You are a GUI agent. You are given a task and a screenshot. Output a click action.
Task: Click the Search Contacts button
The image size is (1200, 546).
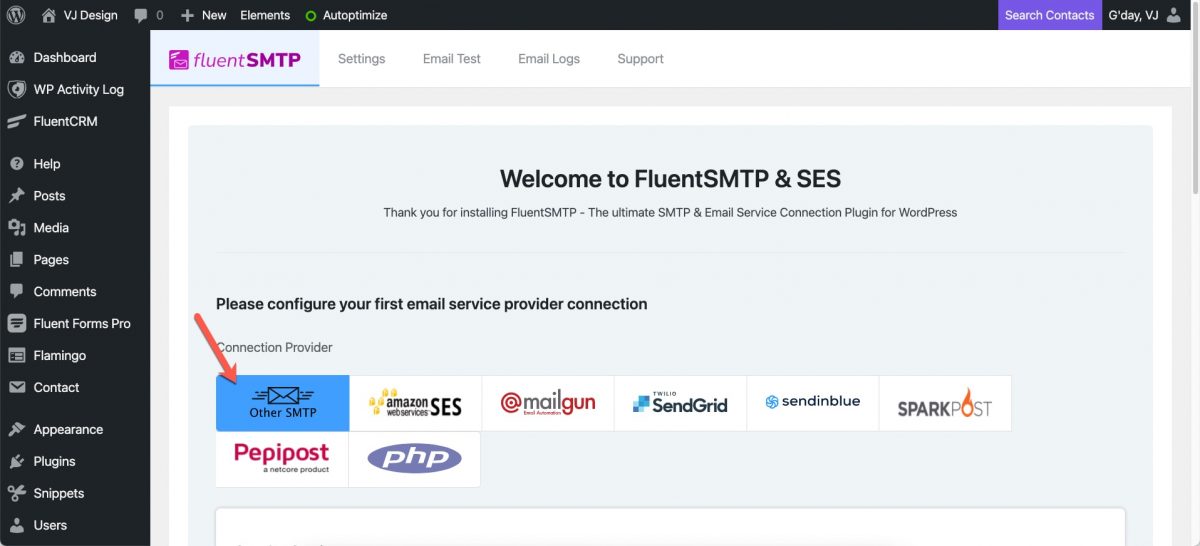point(1049,15)
